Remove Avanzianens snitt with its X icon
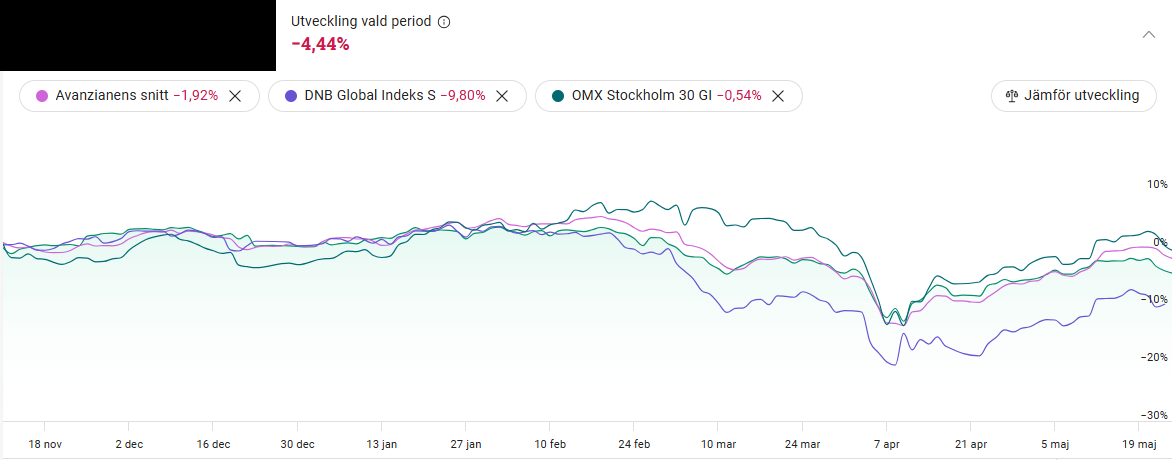 click(x=235, y=96)
